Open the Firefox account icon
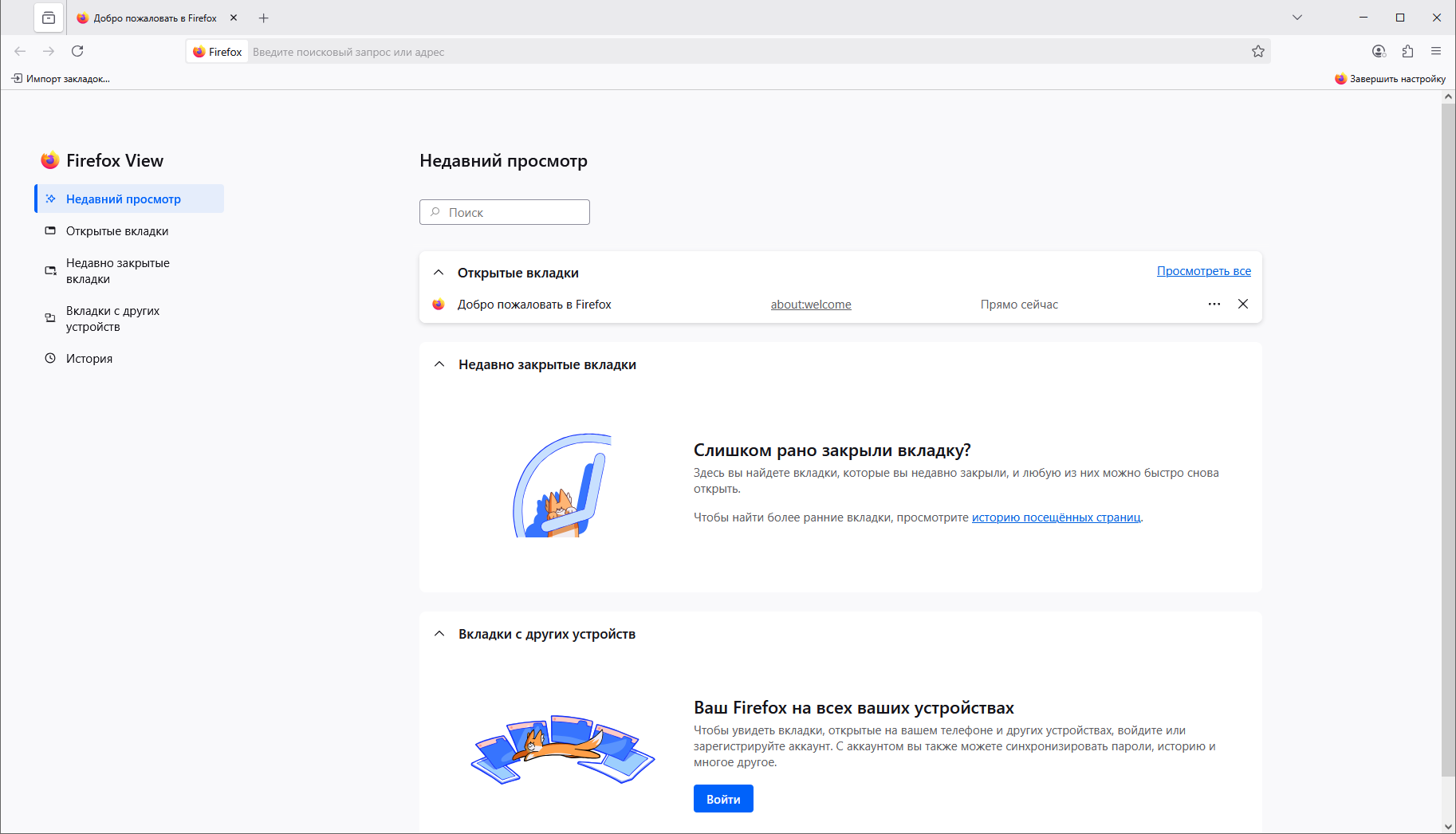This screenshot has width=1456, height=834. point(1379,51)
